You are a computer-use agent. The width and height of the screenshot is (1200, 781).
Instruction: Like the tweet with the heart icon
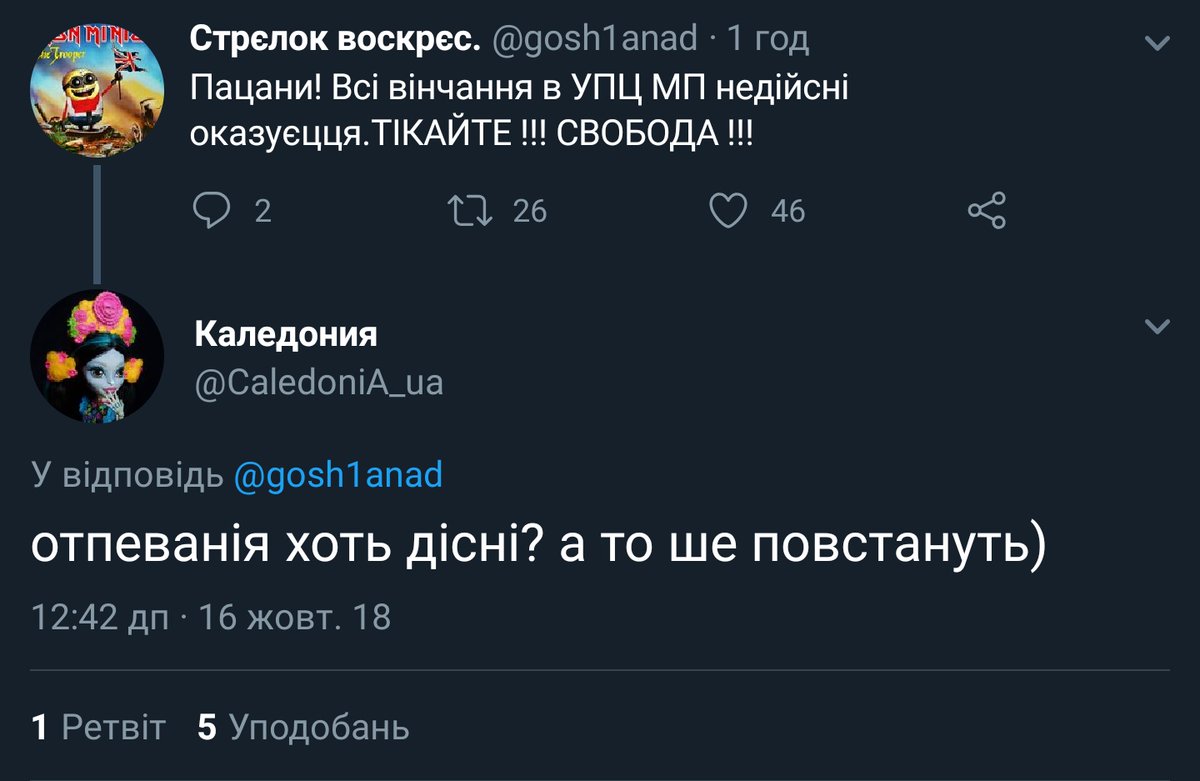728,210
